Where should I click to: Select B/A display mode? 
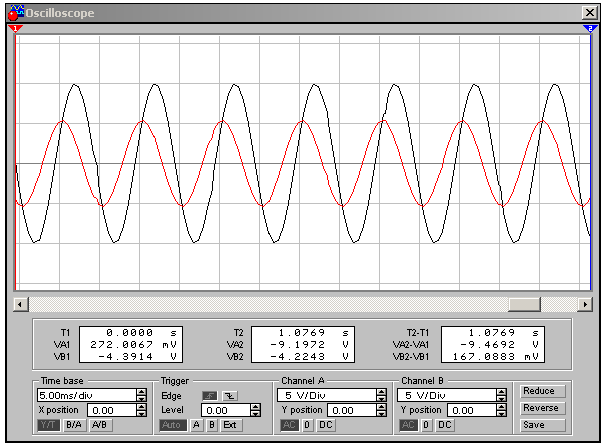(74, 425)
